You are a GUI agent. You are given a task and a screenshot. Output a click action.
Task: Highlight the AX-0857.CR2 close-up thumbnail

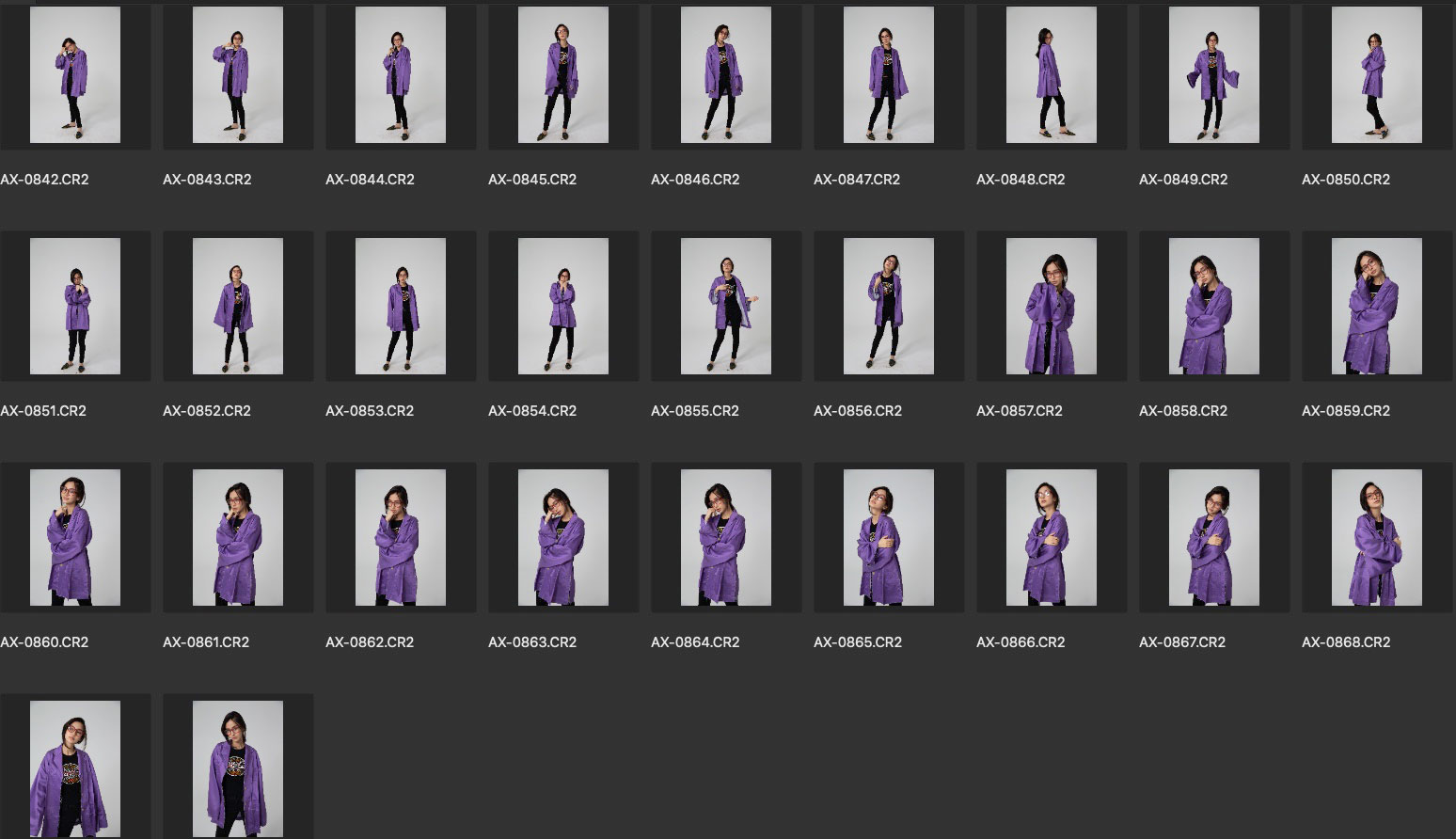point(1052,307)
